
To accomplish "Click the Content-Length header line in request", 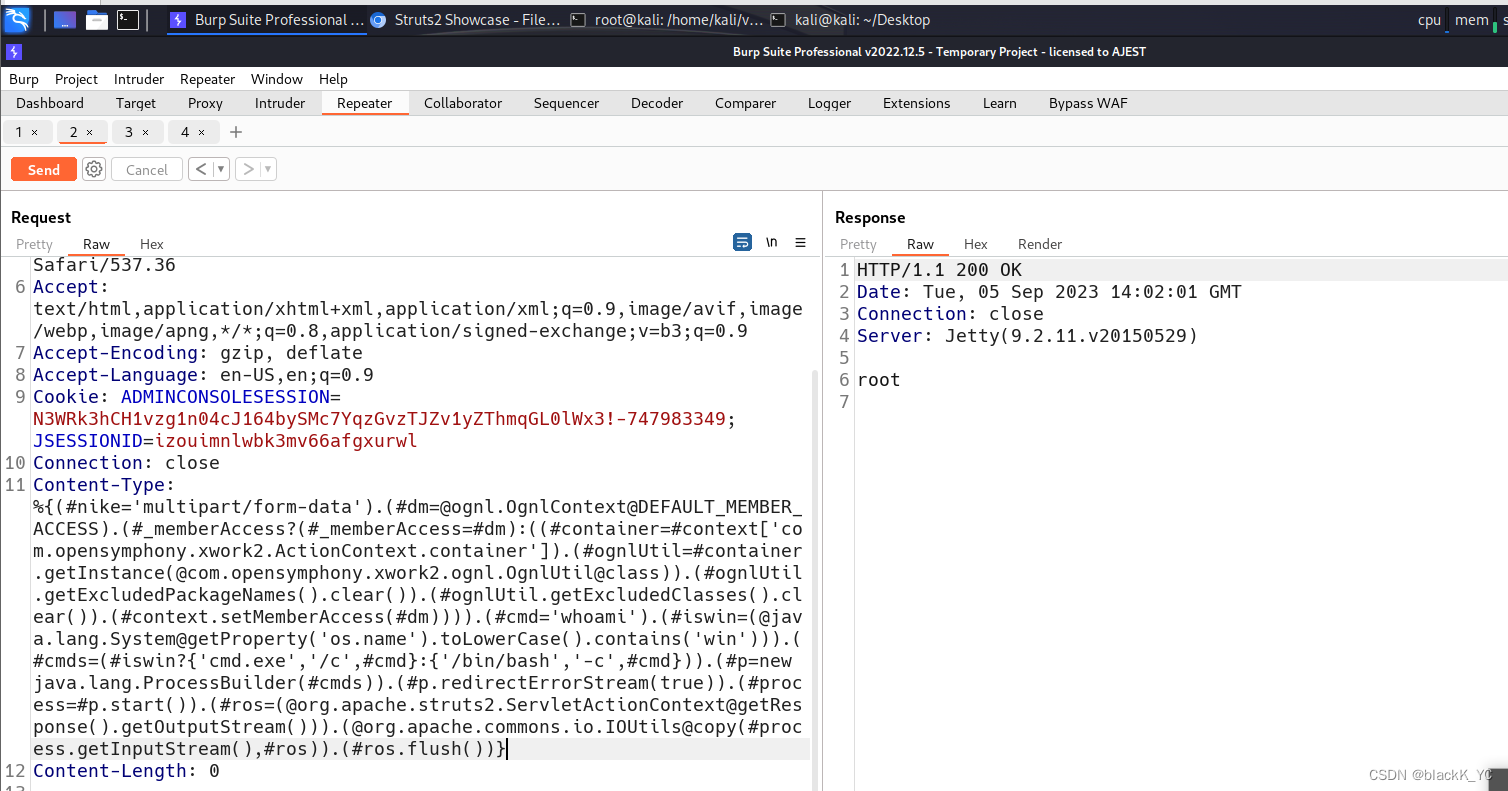I will click(x=126, y=771).
